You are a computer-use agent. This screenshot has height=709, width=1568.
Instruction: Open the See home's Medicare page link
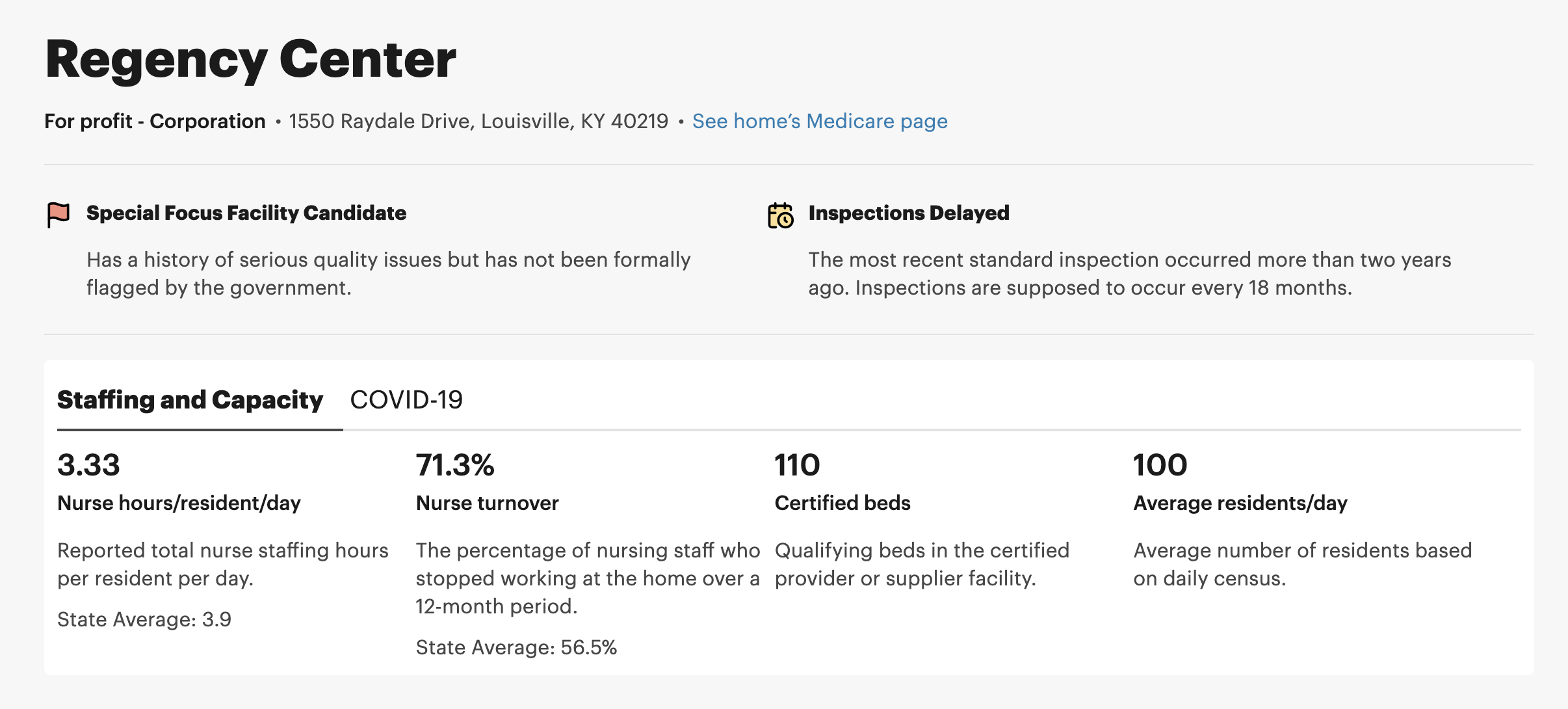[820, 121]
